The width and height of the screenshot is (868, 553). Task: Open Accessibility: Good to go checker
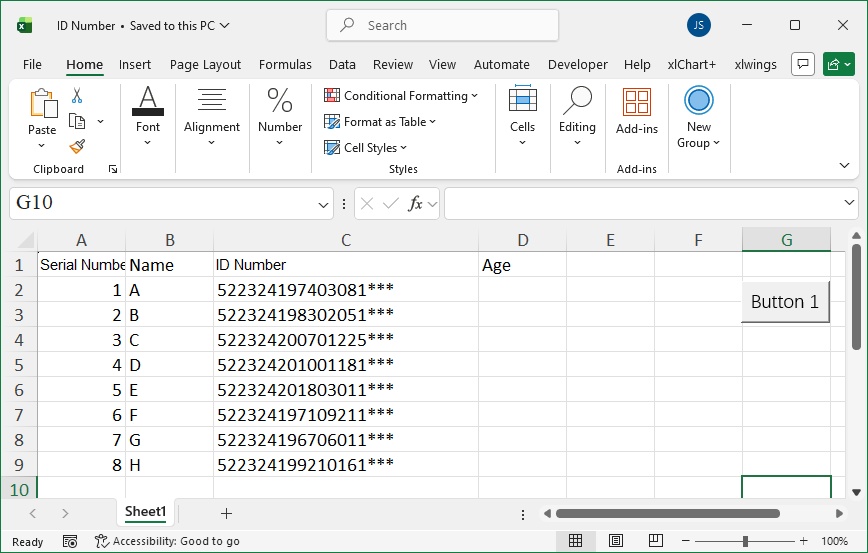tap(167, 541)
